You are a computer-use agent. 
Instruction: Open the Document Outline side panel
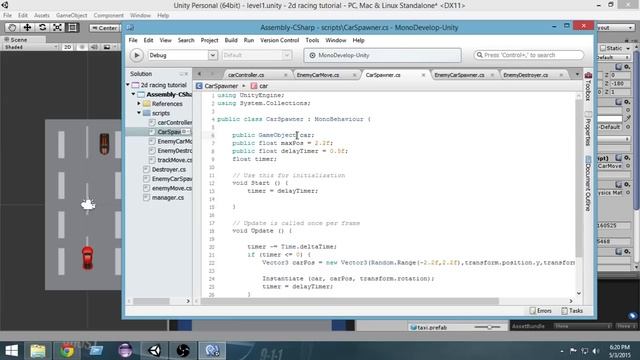(x=588, y=183)
